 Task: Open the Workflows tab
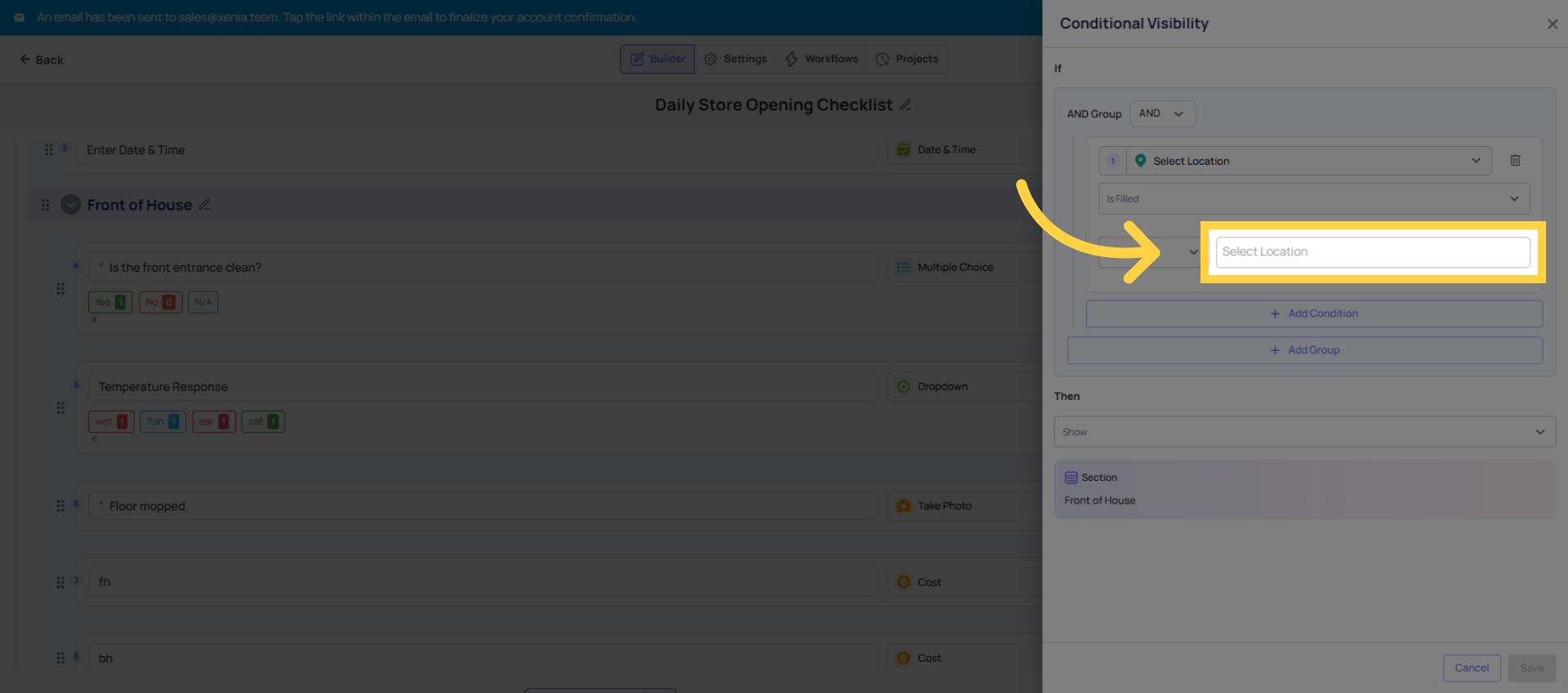(822, 59)
